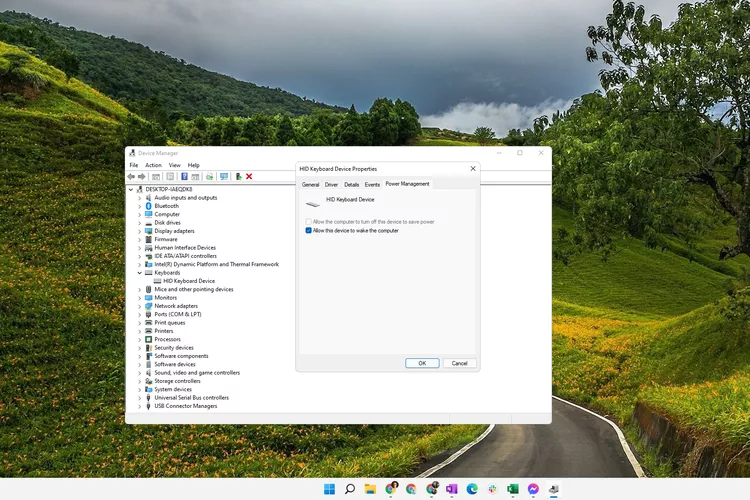Click the Processors category icon

click(x=149, y=339)
